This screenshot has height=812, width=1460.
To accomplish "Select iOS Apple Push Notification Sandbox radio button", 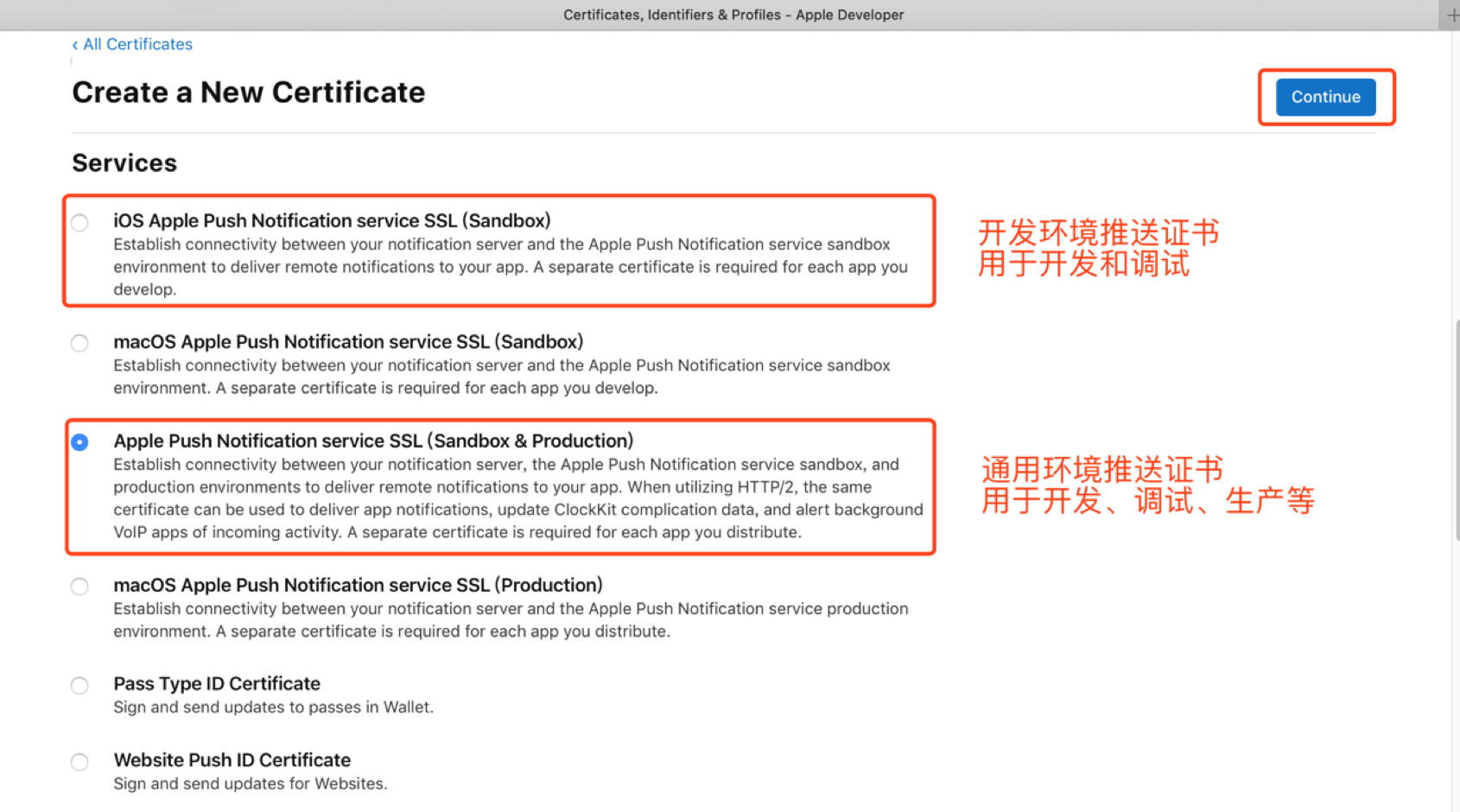I will (79, 223).
